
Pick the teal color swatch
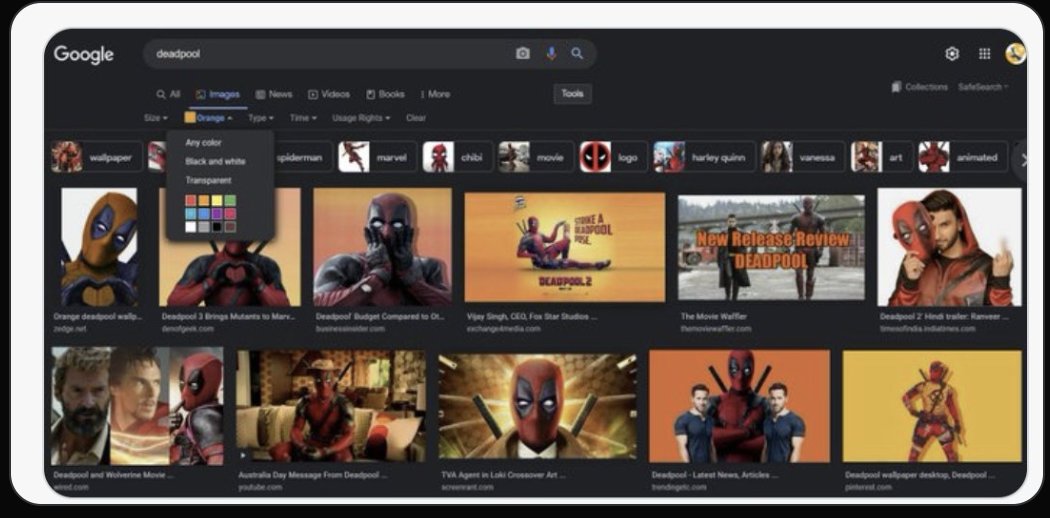[191, 213]
